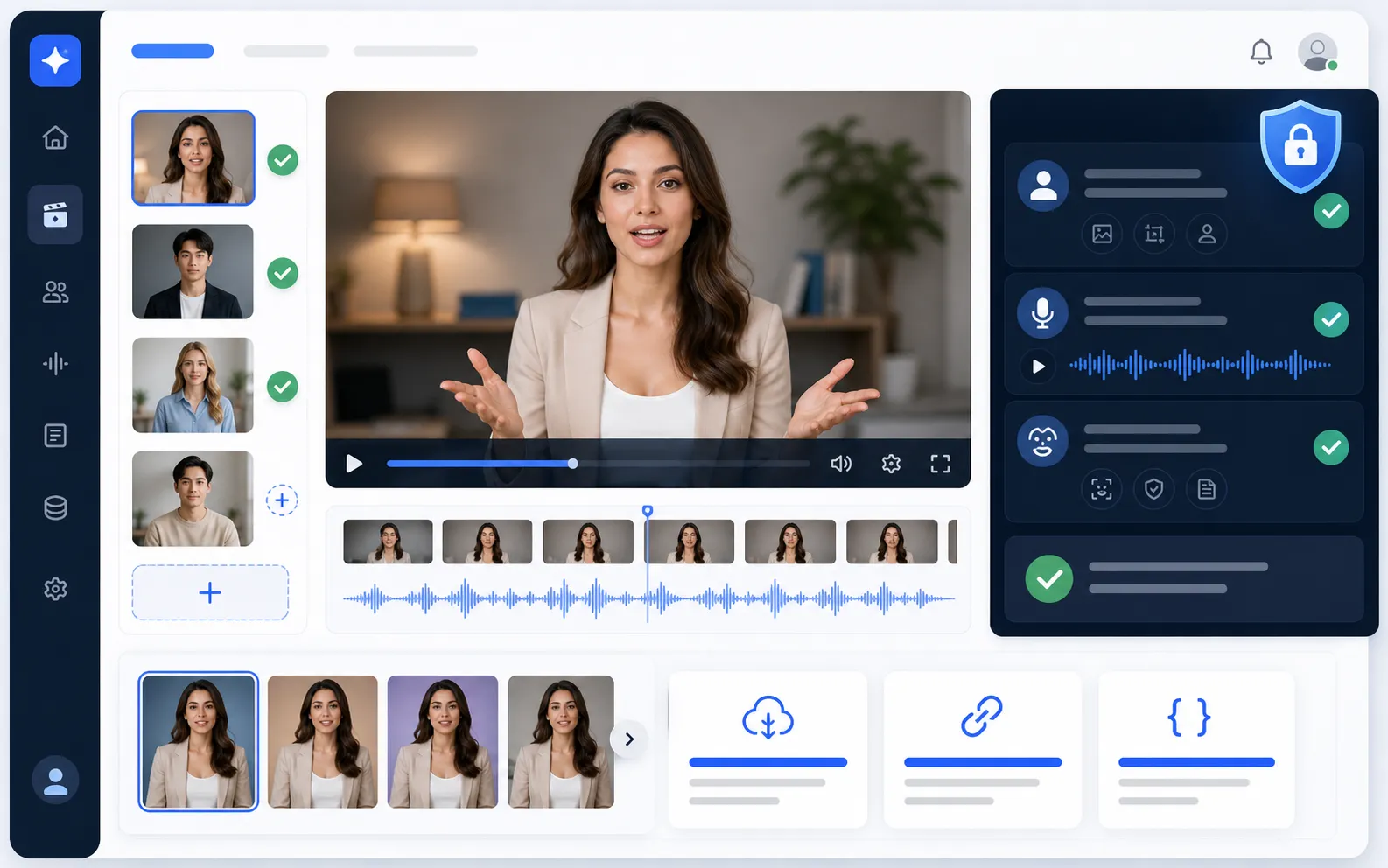Open the people group icon in sidebar
The height and width of the screenshot is (868, 1388).
[55, 291]
